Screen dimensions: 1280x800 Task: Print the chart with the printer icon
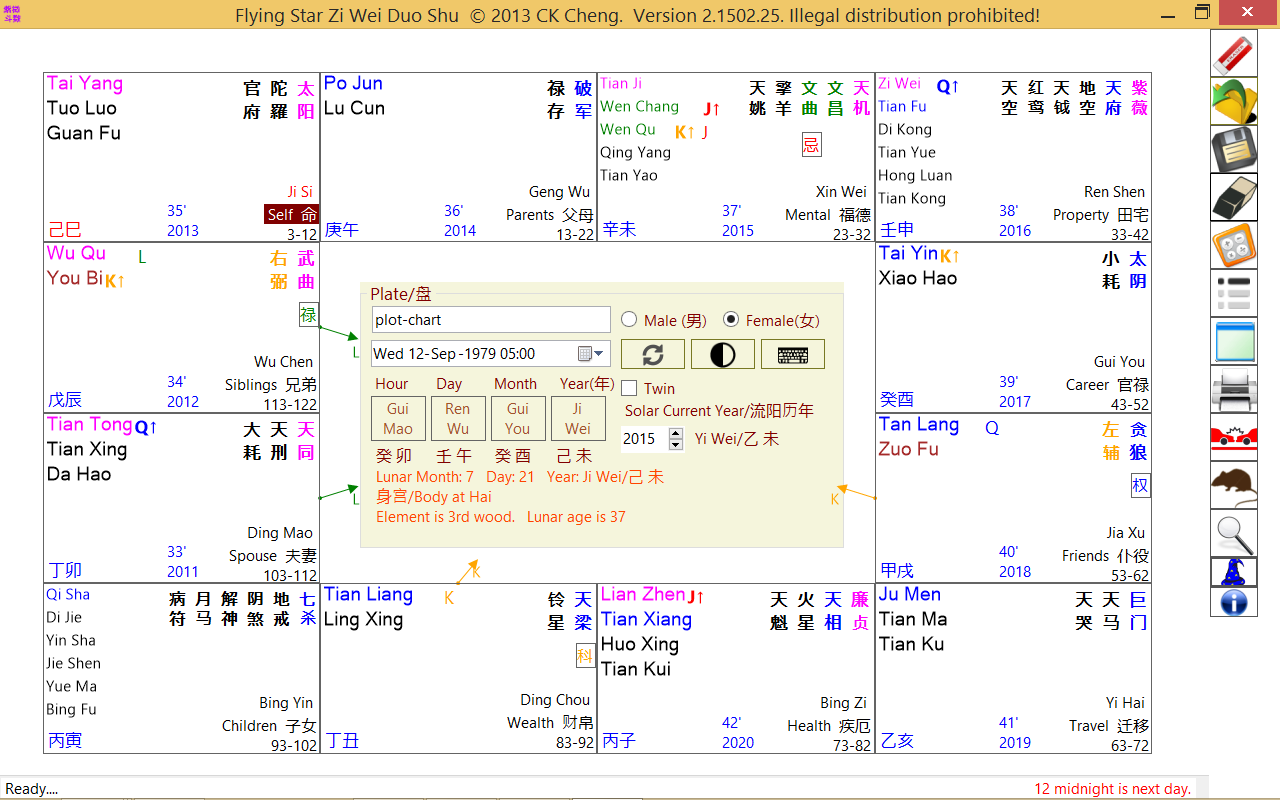point(1233,389)
